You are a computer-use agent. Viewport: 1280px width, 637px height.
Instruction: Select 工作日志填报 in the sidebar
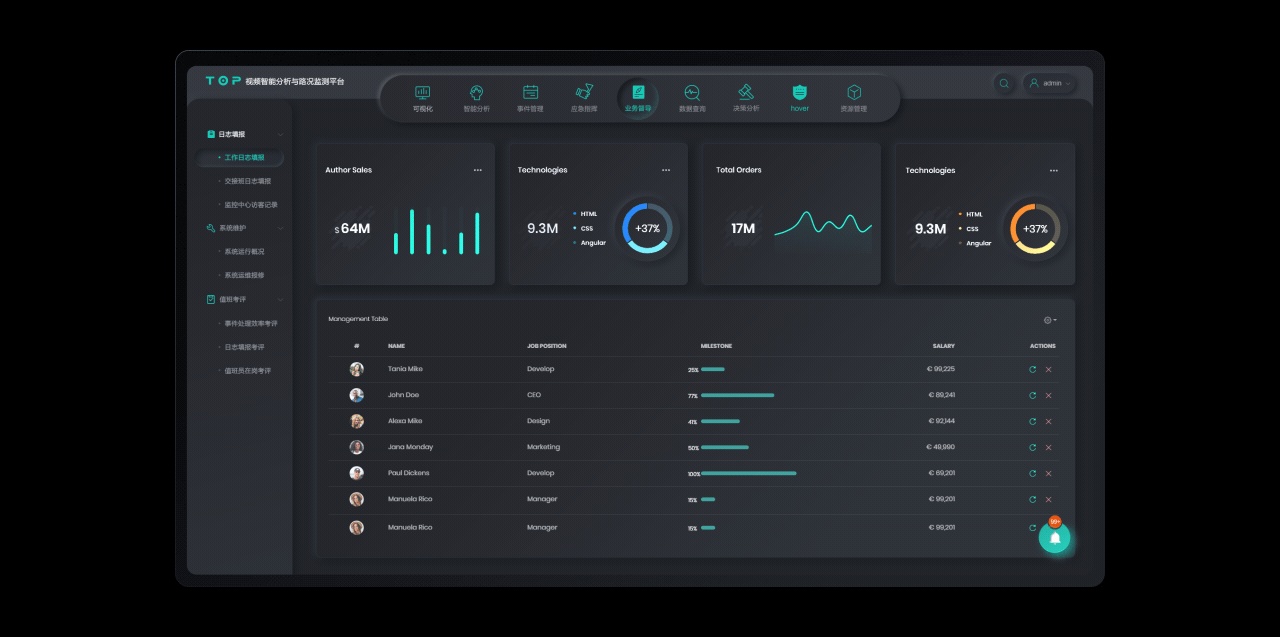coord(241,158)
